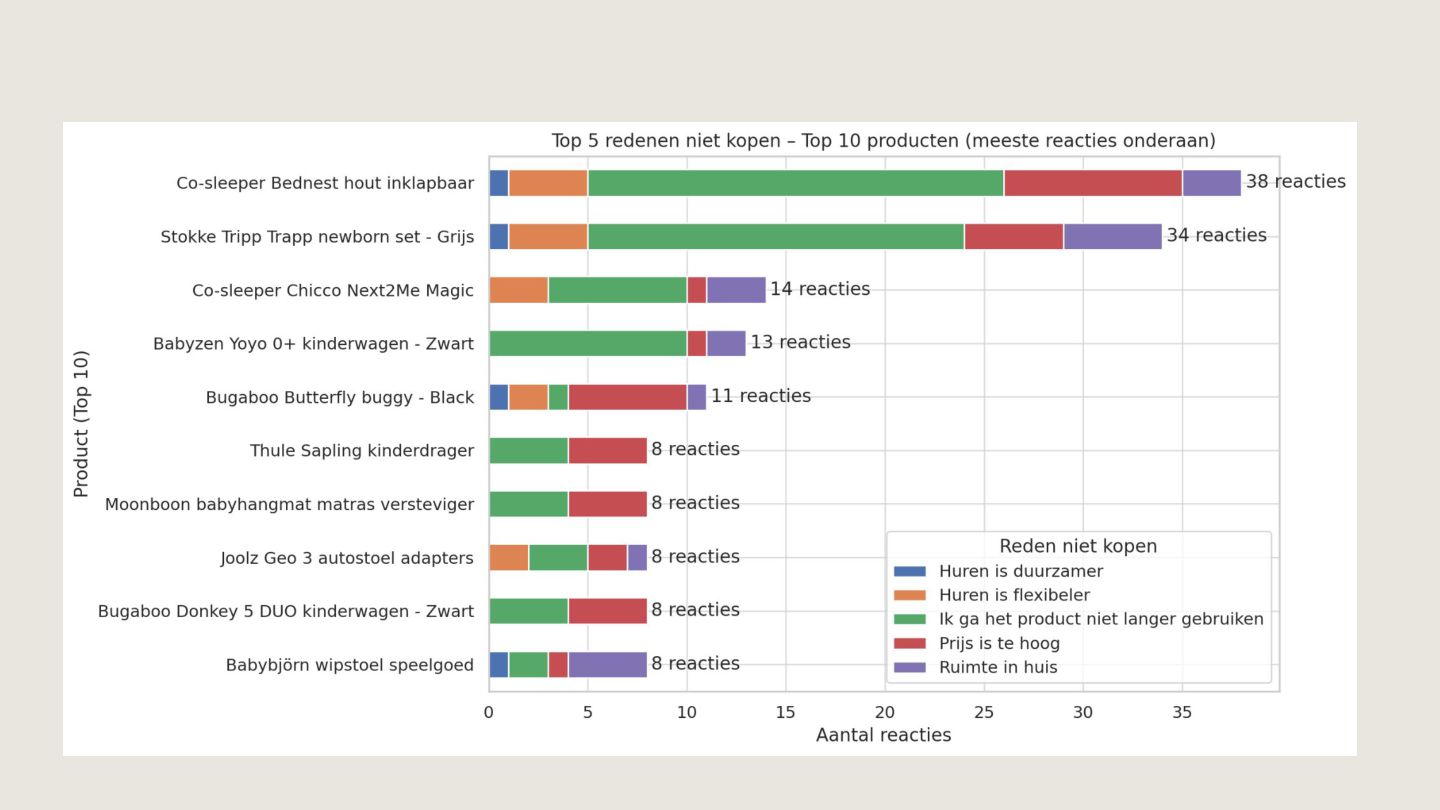Click '8 reacties' next to the Babybjörn bar

(695, 664)
